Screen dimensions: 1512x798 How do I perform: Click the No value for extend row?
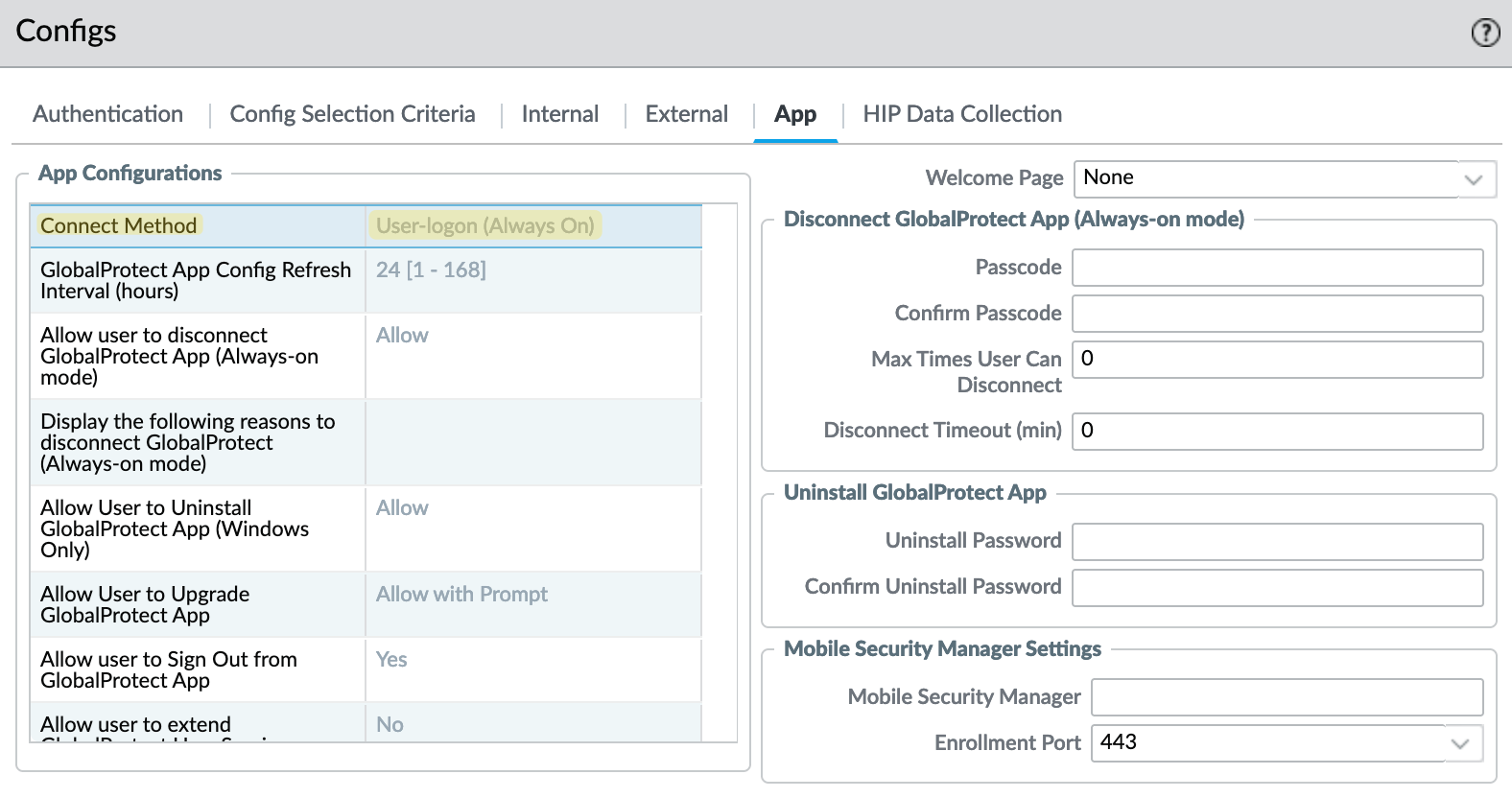tap(390, 724)
